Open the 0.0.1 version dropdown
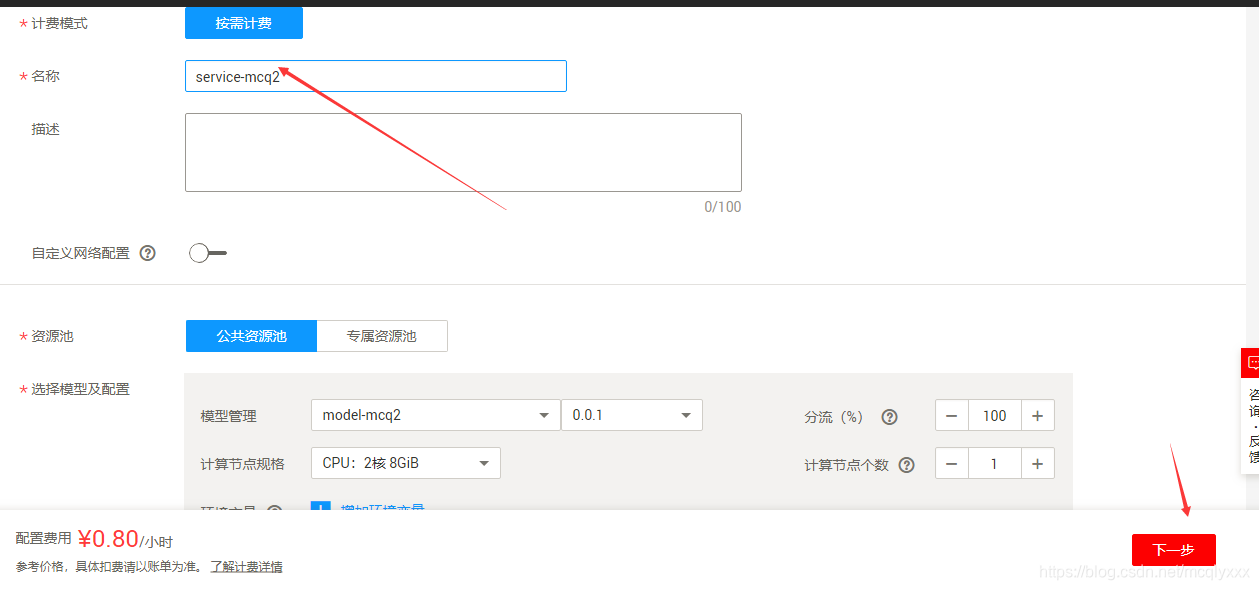1259x590 pixels. [x=632, y=415]
